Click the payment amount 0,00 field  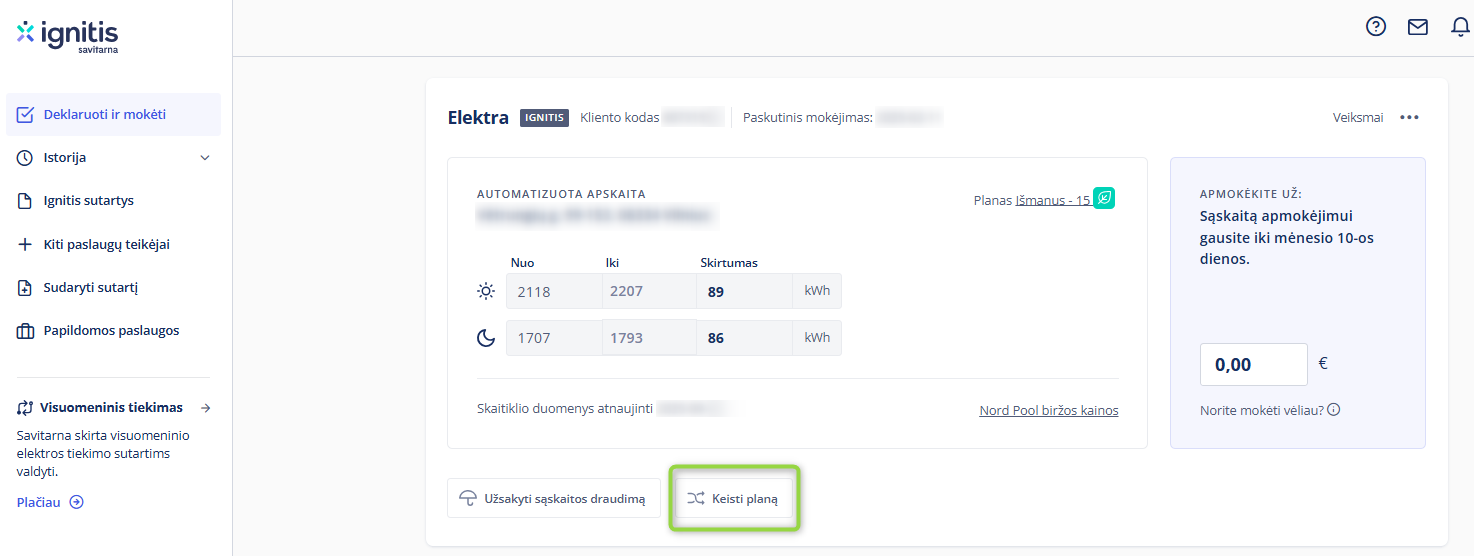pyautogui.click(x=1253, y=365)
